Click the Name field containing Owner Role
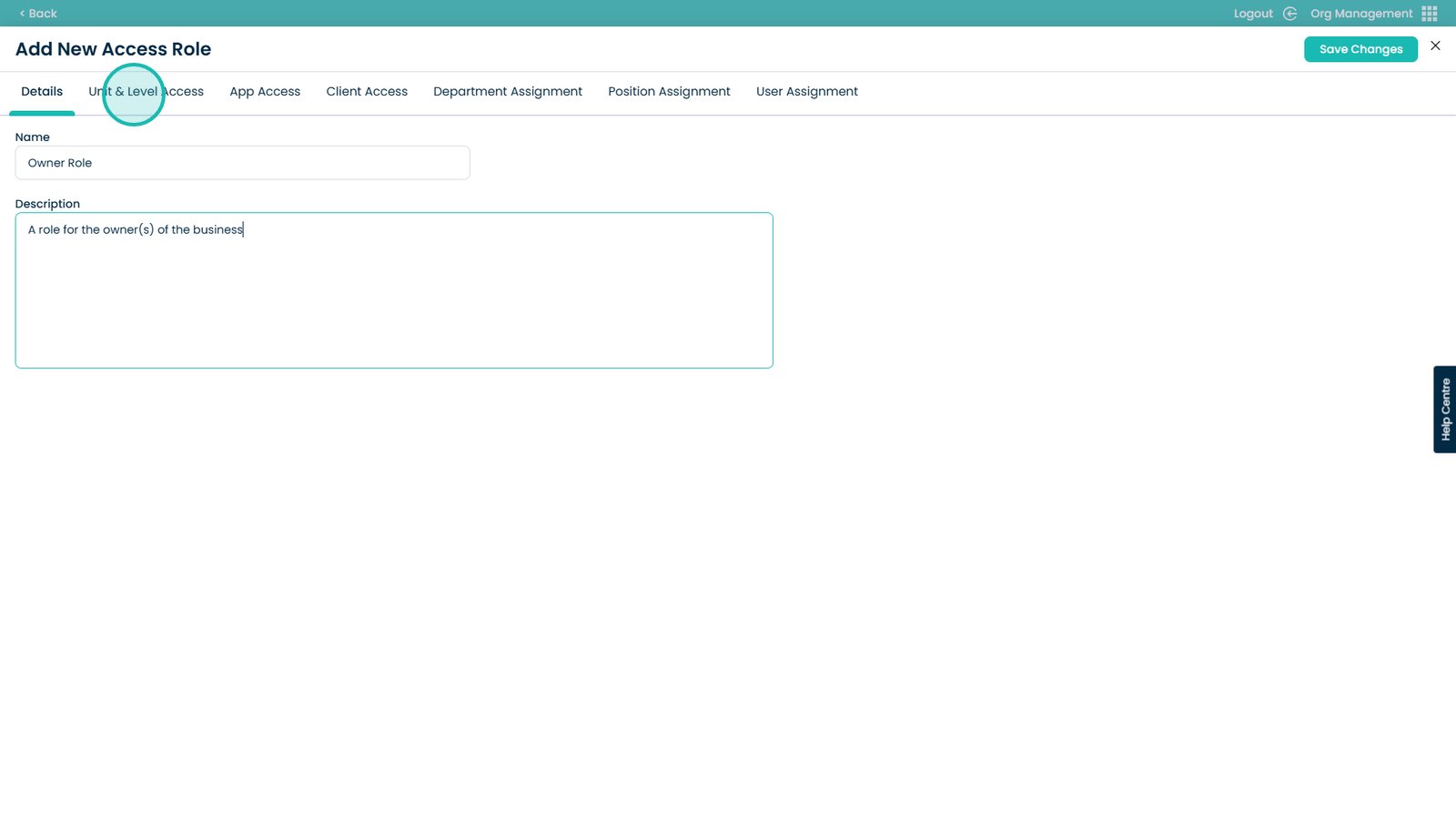This screenshot has height=819, width=1456. (242, 163)
